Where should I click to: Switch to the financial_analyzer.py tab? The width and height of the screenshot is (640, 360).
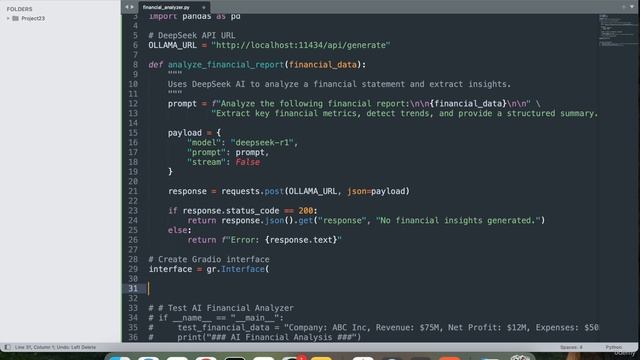167,7
